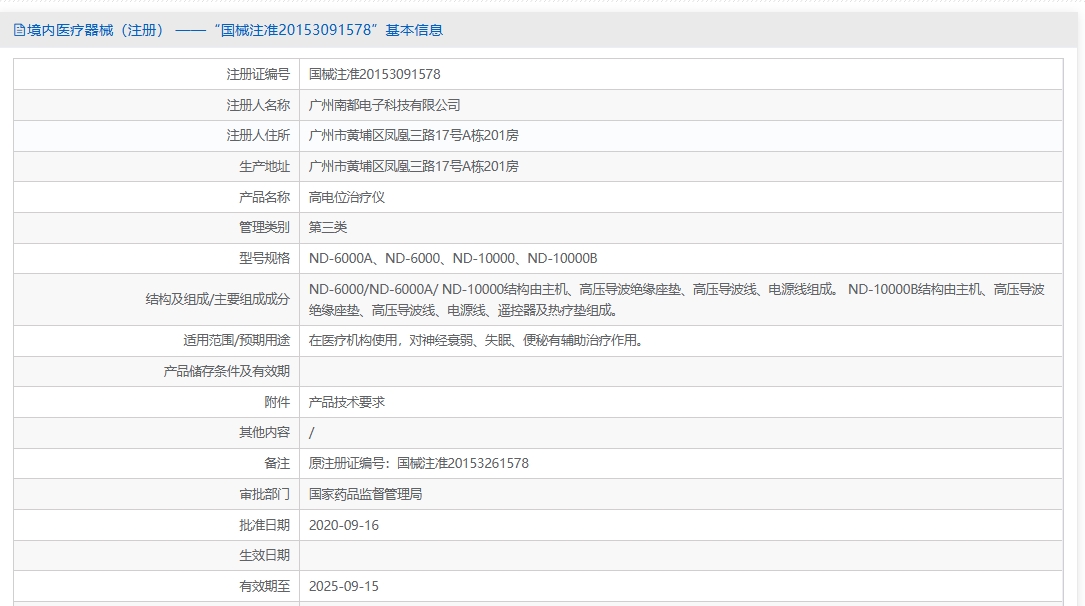Click the 管理类别 label

(264, 227)
